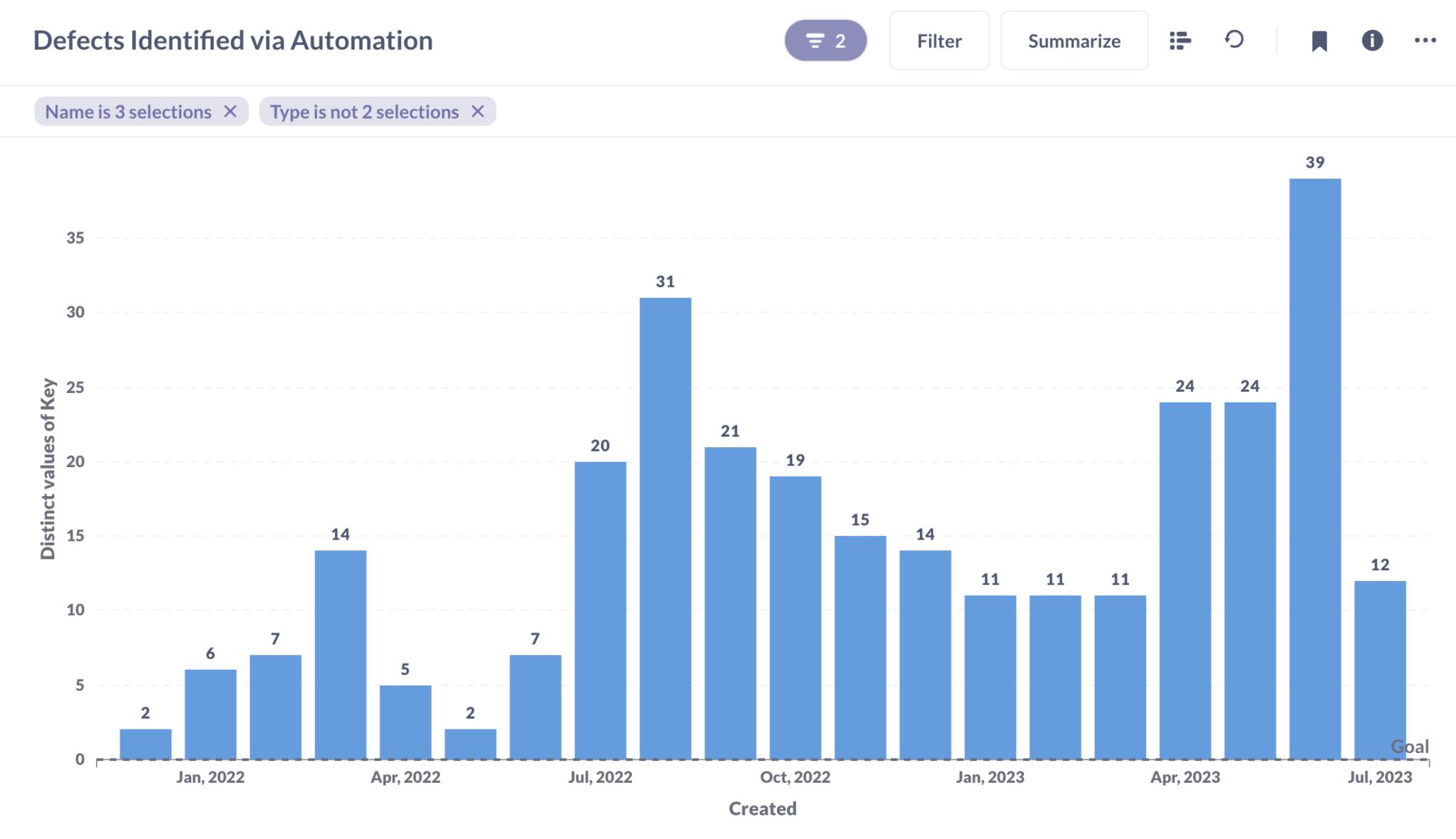Open the more options ellipsis menu
1456x839 pixels.
pos(1425,41)
